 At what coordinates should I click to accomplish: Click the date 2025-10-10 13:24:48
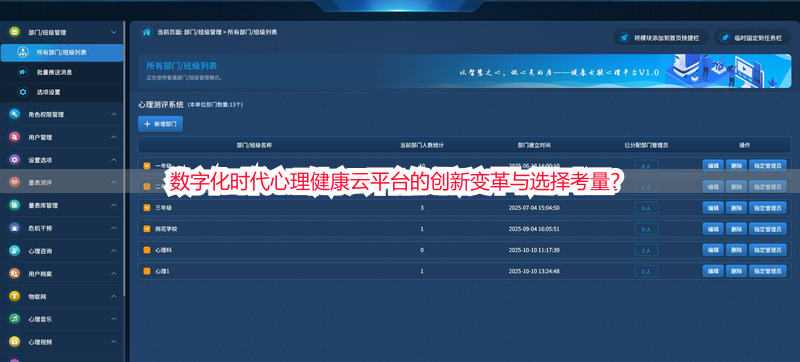534,271
